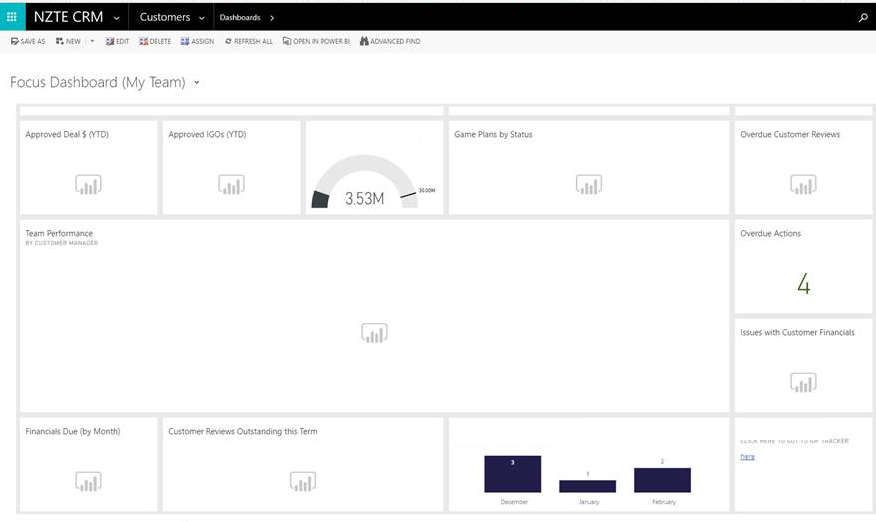The width and height of the screenshot is (876, 522).
Task: Click the Assign toolbar icon
Action: pos(185,41)
